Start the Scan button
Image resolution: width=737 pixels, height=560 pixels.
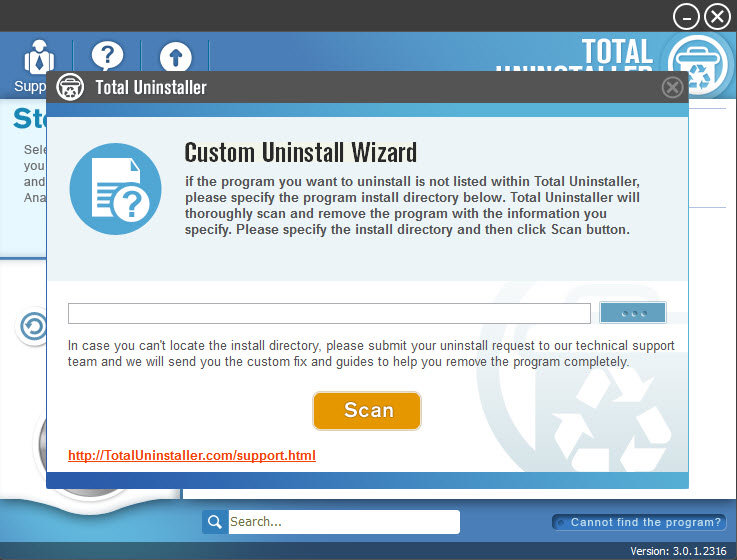[367, 410]
